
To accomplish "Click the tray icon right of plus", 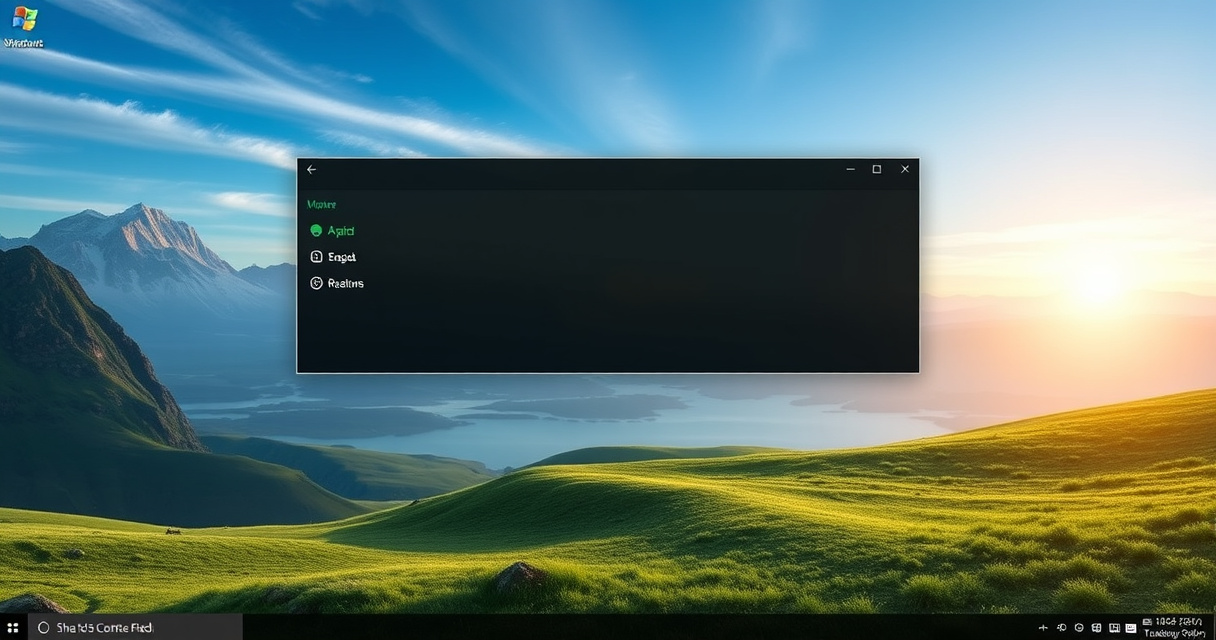I will 1061,628.
